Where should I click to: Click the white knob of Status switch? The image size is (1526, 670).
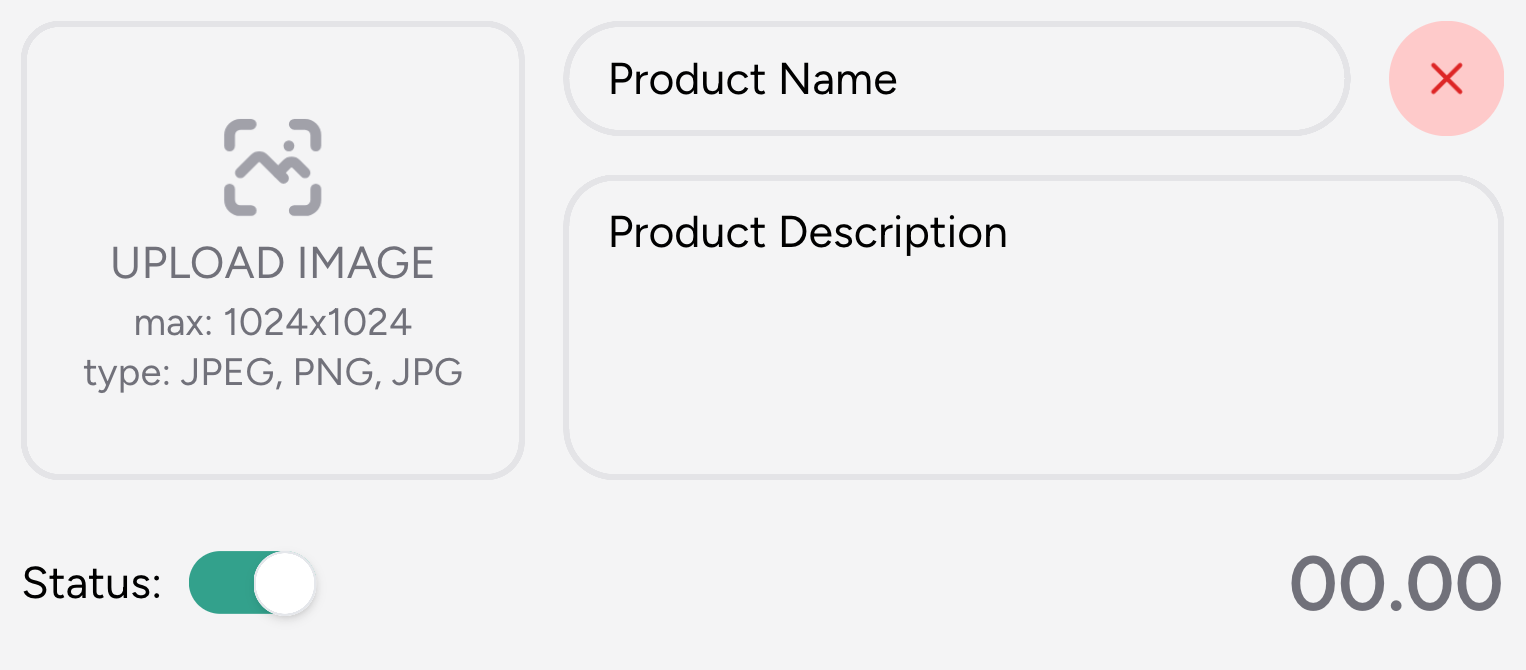coord(285,582)
